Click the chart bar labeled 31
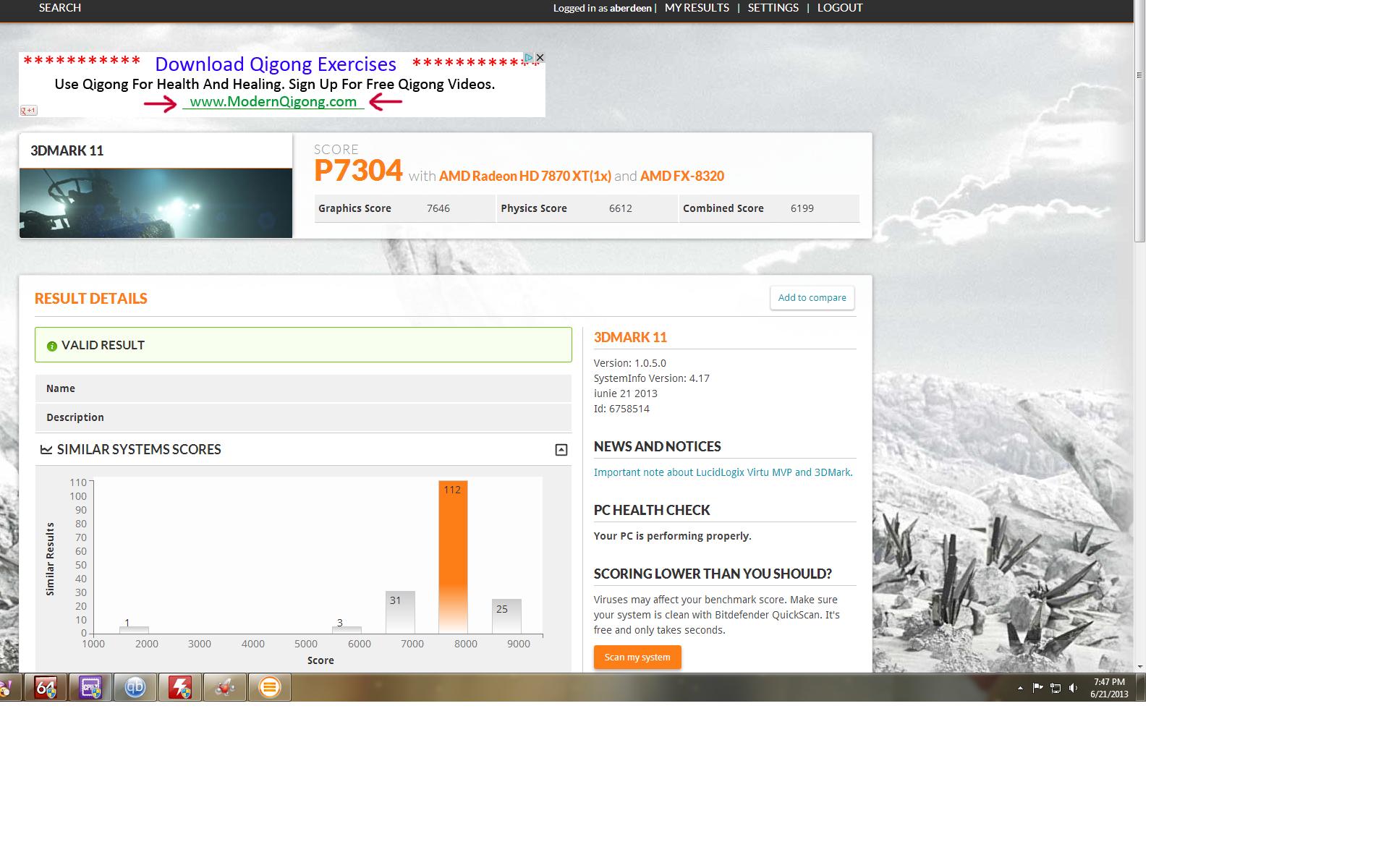This screenshot has height=868, width=1389. [400, 612]
